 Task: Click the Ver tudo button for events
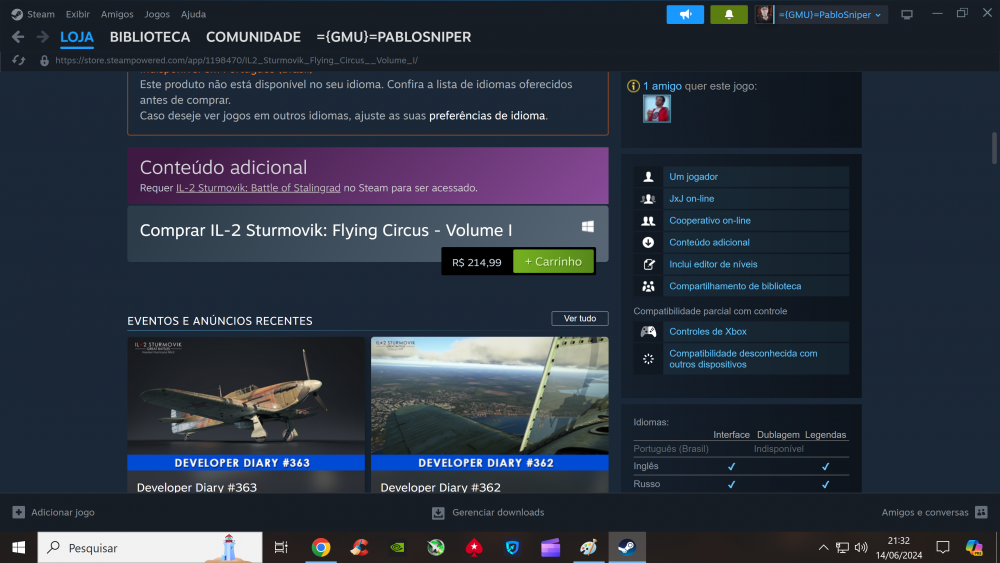click(580, 318)
